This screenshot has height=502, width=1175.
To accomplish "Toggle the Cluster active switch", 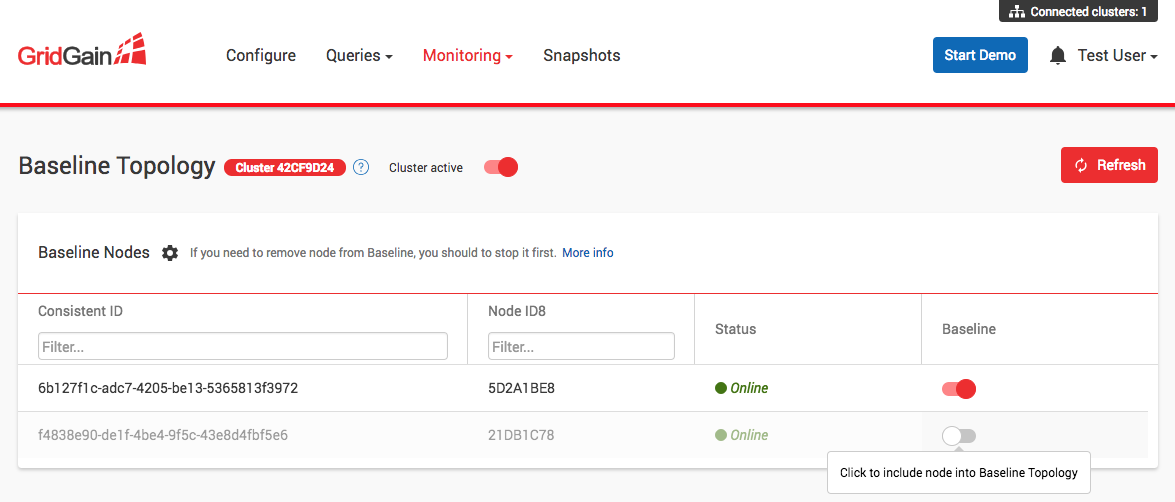I will tap(501, 167).
